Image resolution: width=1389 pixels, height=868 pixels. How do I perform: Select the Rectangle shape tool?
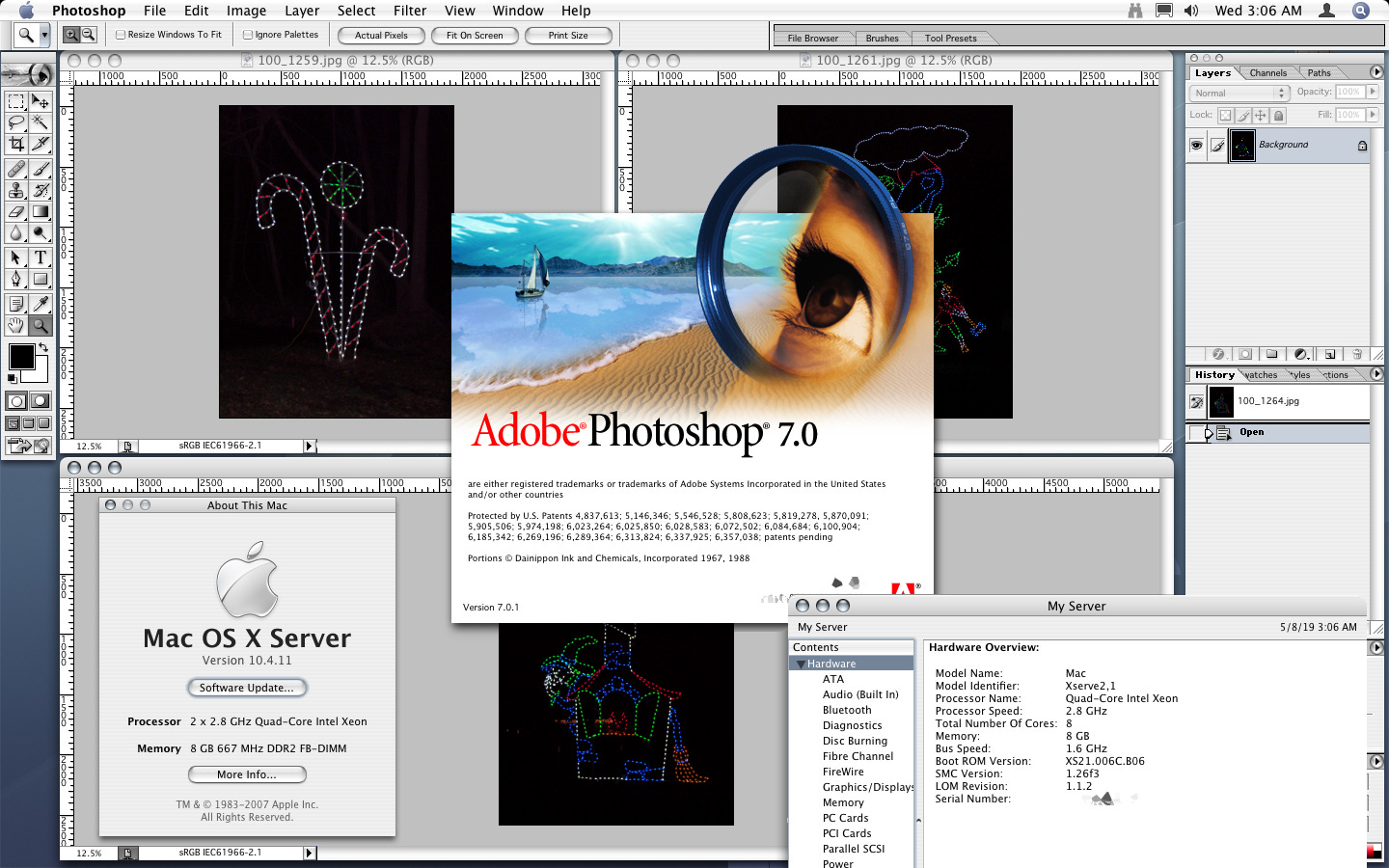pyautogui.click(x=40, y=279)
